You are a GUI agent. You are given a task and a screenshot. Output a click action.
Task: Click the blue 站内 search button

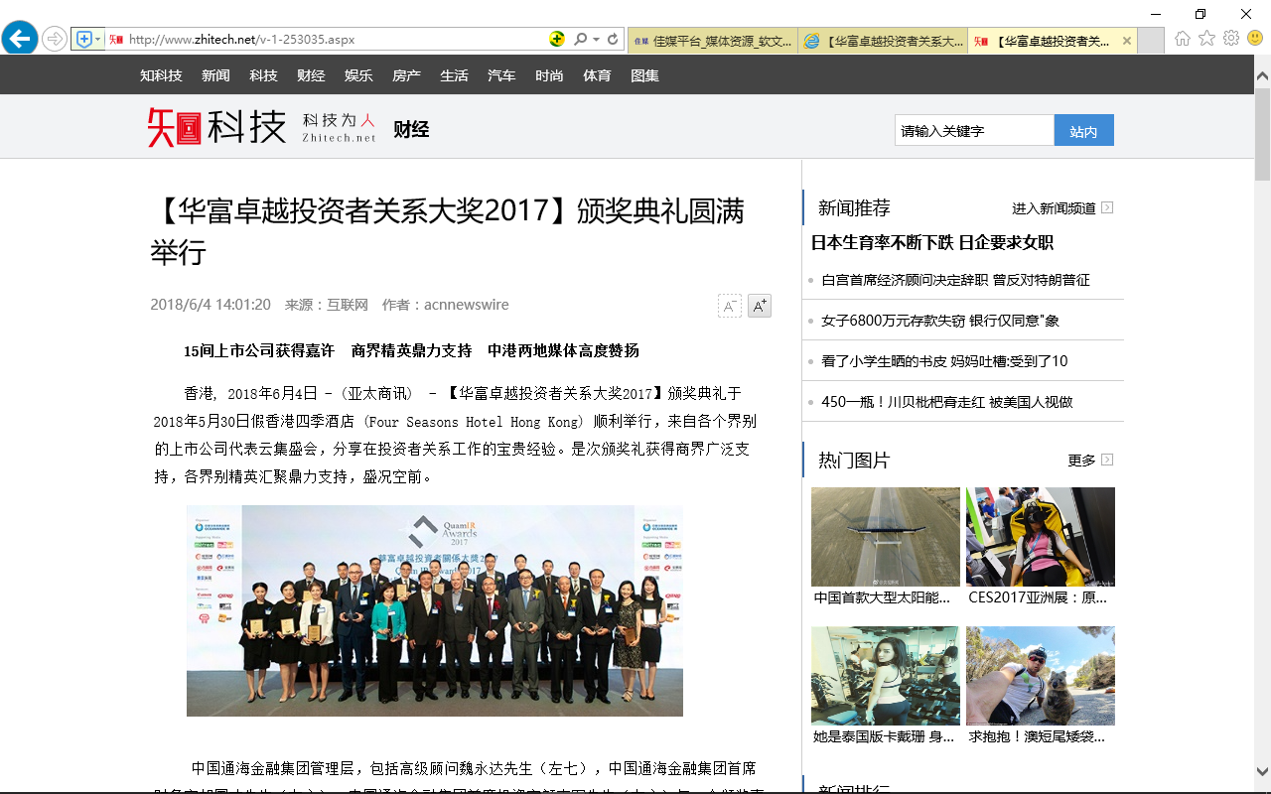pos(1084,131)
